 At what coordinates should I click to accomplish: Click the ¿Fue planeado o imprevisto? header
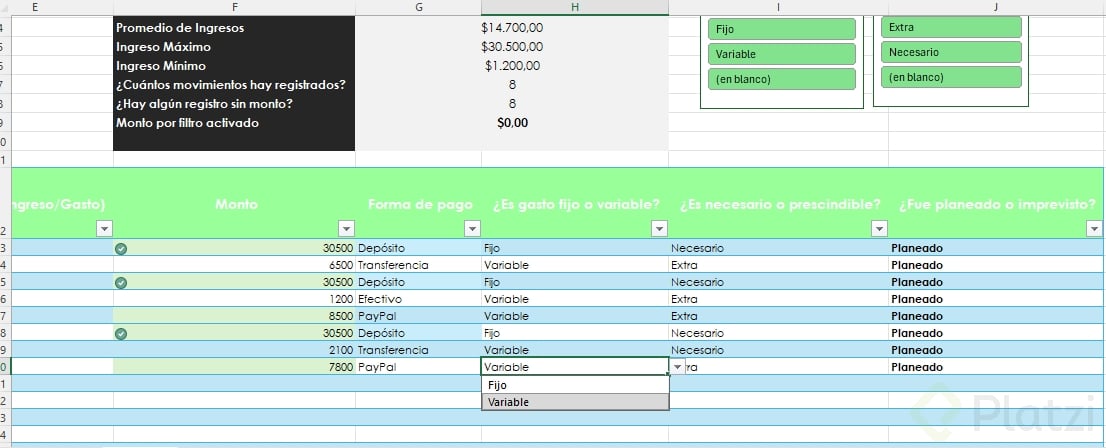pyautogui.click(x=996, y=204)
